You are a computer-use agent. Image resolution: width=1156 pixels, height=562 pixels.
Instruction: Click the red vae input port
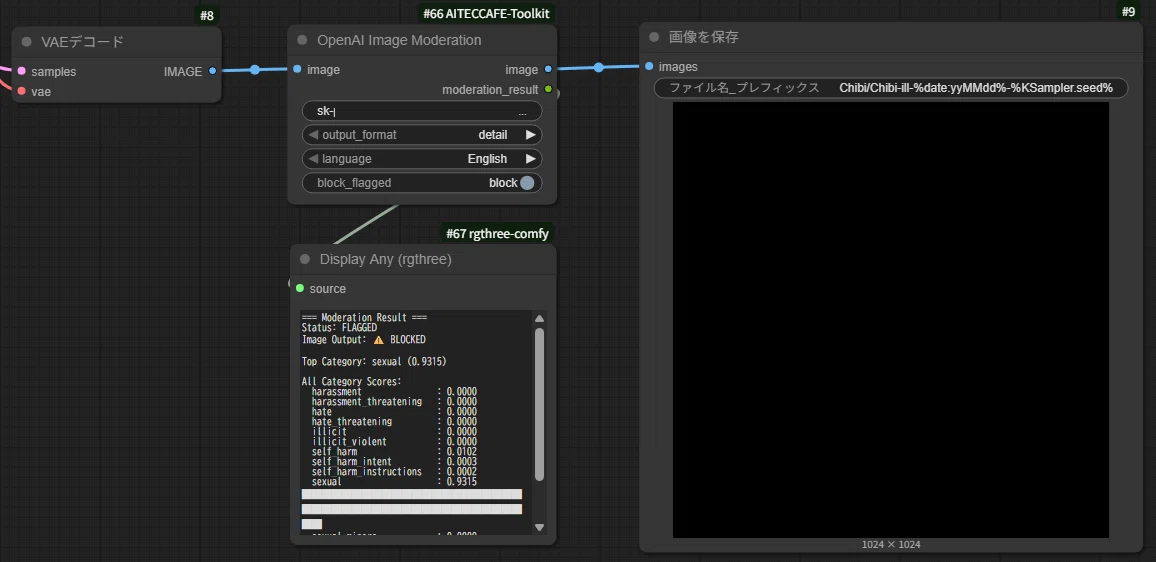[21, 91]
